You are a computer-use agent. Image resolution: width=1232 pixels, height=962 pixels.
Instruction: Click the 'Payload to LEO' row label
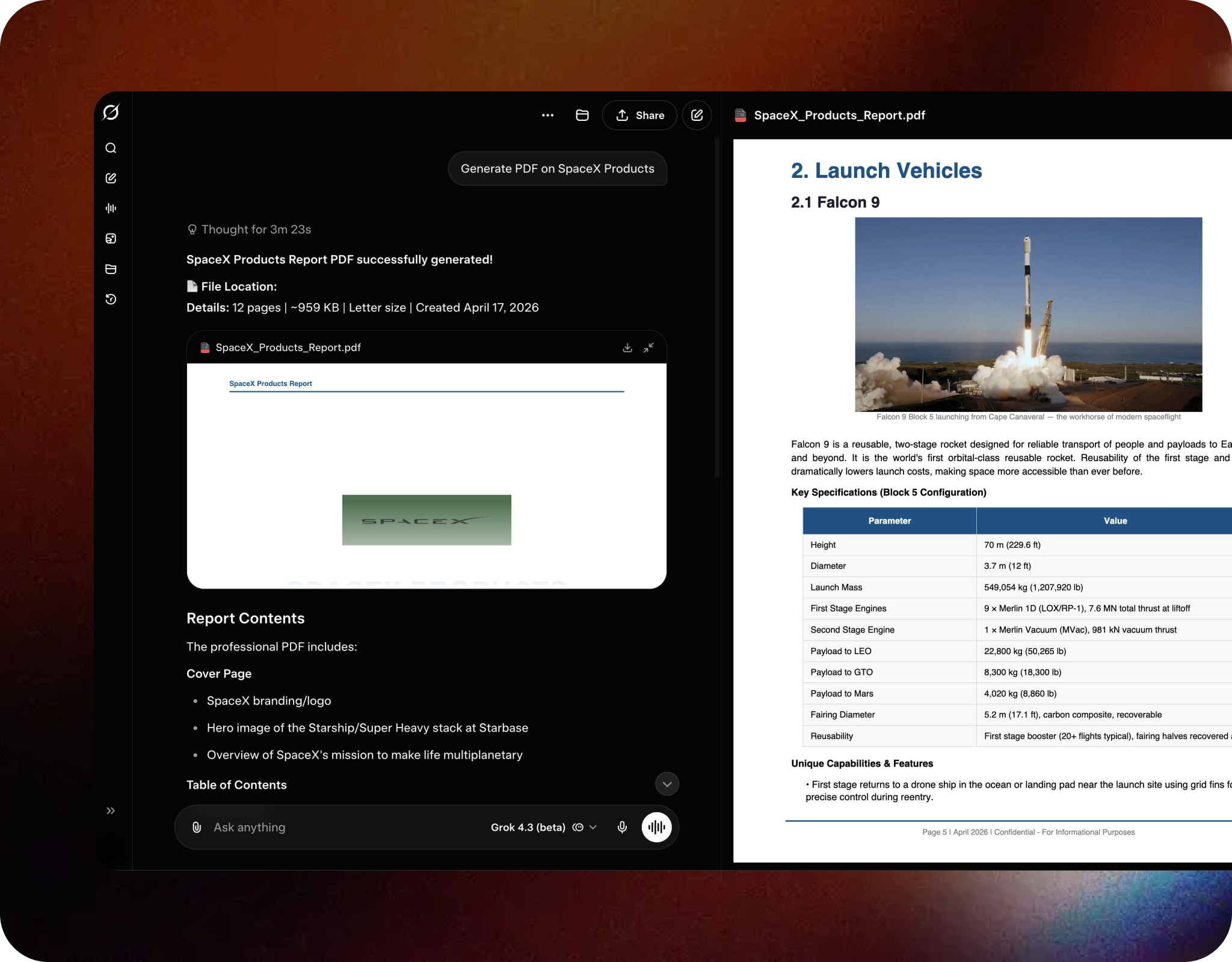(x=841, y=651)
